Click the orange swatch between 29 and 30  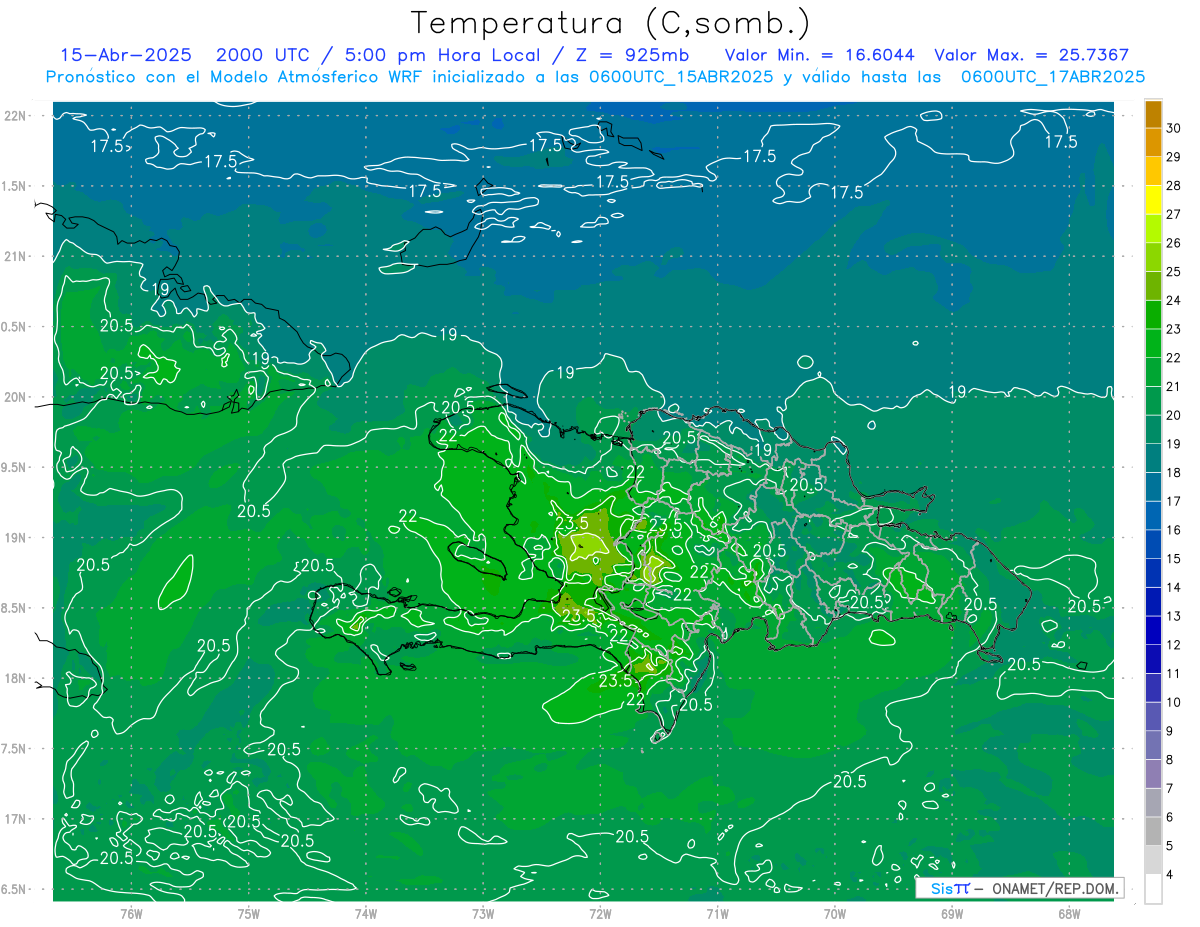(1153, 142)
